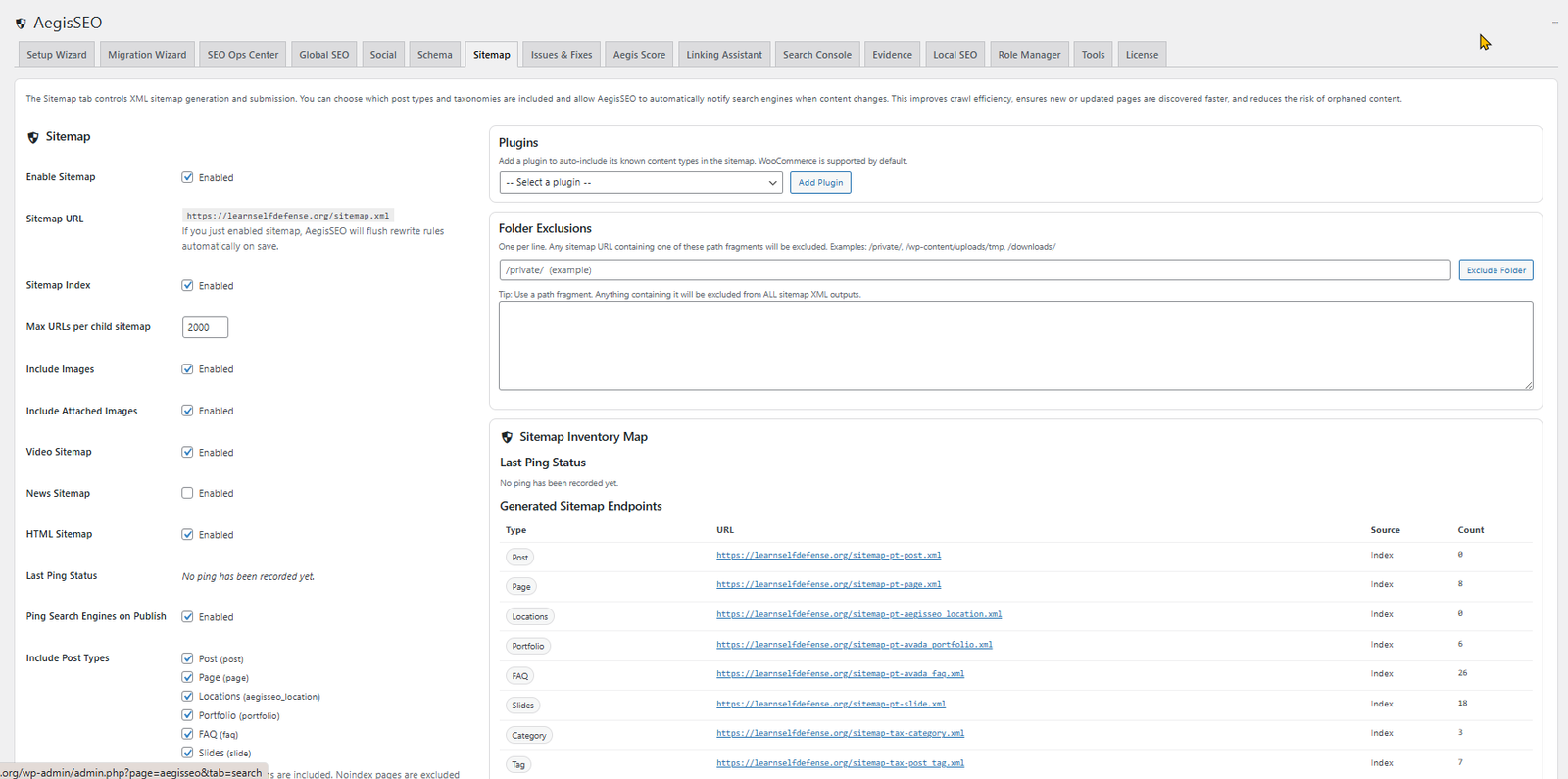Click the Page type badge
This screenshot has height=779, width=1568.
521,587
